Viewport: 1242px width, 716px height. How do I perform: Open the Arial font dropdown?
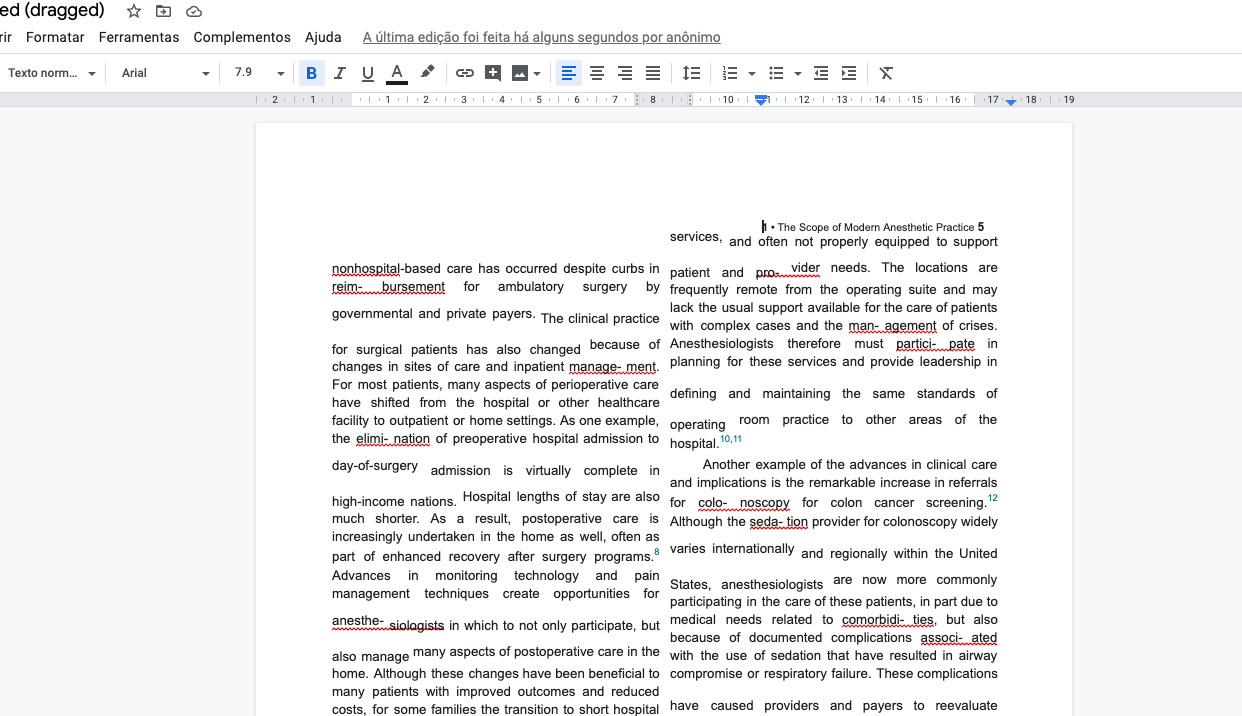[165, 73]
